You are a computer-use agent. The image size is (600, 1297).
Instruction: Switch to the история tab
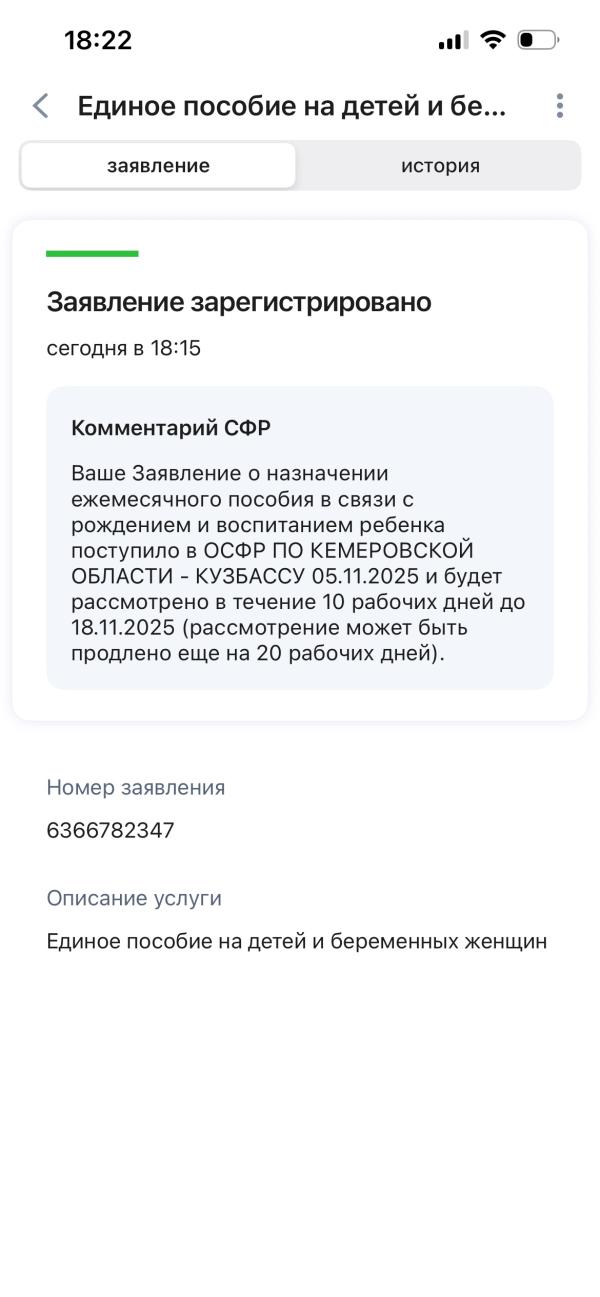click(x=439, y=165)
